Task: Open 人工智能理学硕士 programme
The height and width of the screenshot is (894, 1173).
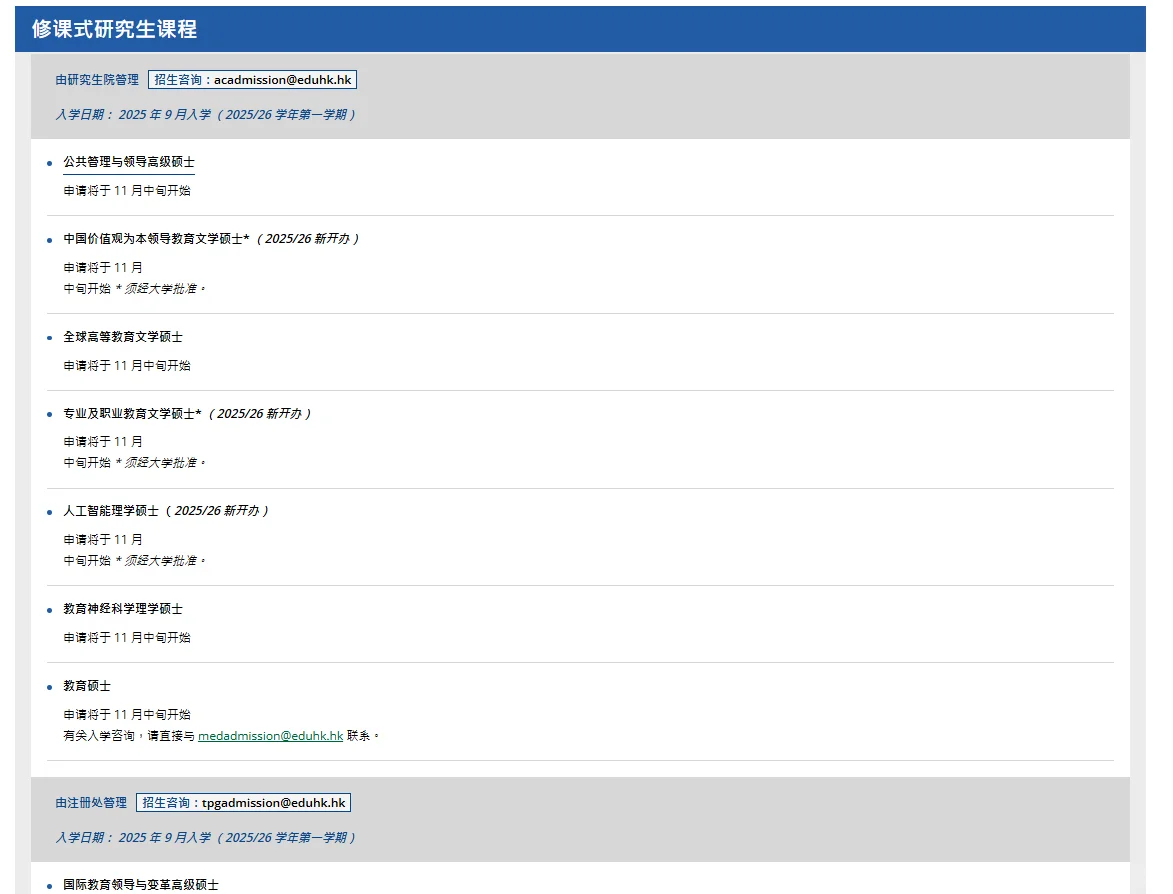Action: 111,511
